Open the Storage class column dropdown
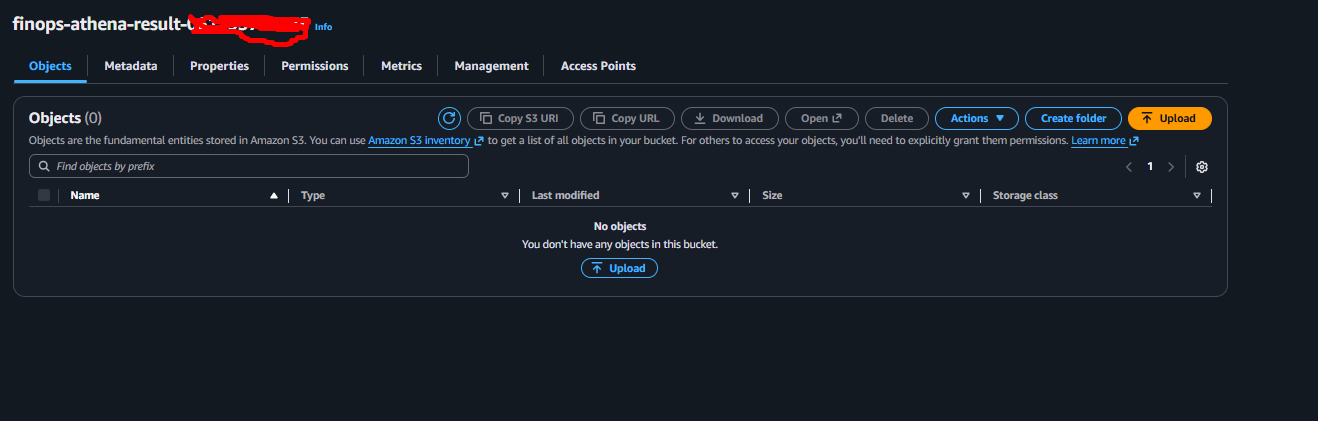The height and width of the screenshot is (421, 1318). coord(1197,196)
